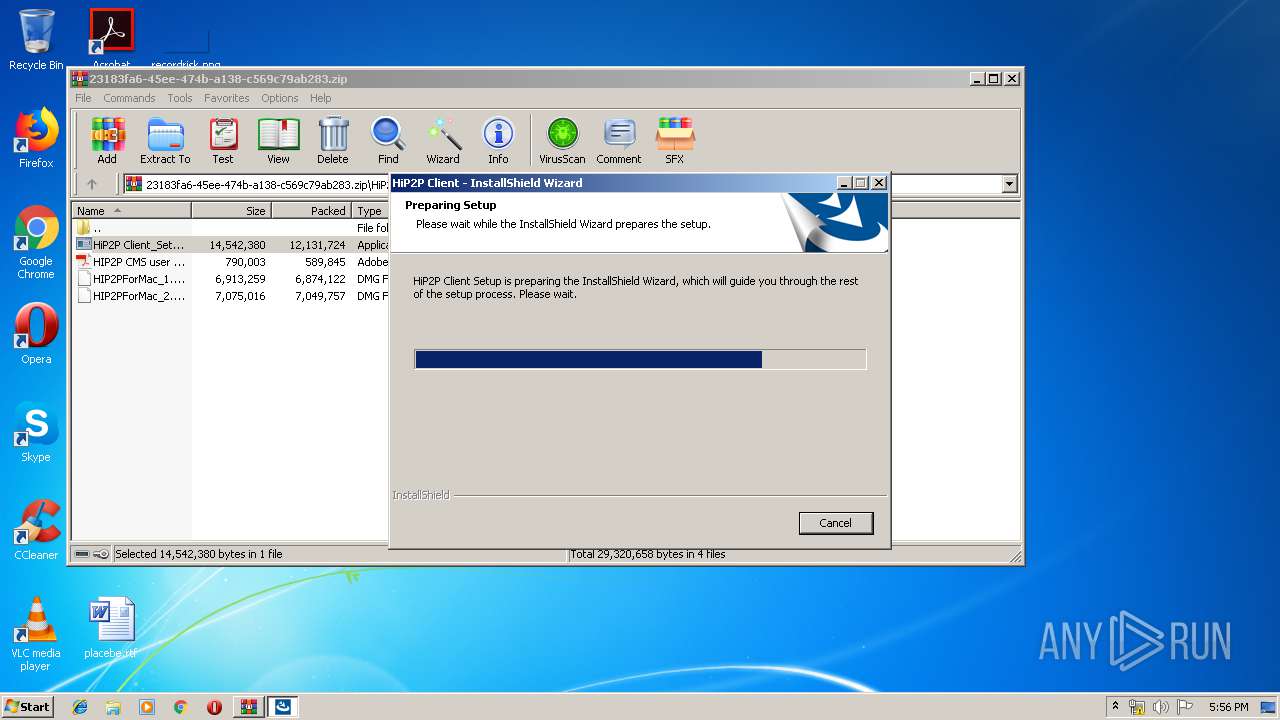Open placebe.rtf desktop document
This screenshot has height=720, width=1280.
(x=111, y=629)
